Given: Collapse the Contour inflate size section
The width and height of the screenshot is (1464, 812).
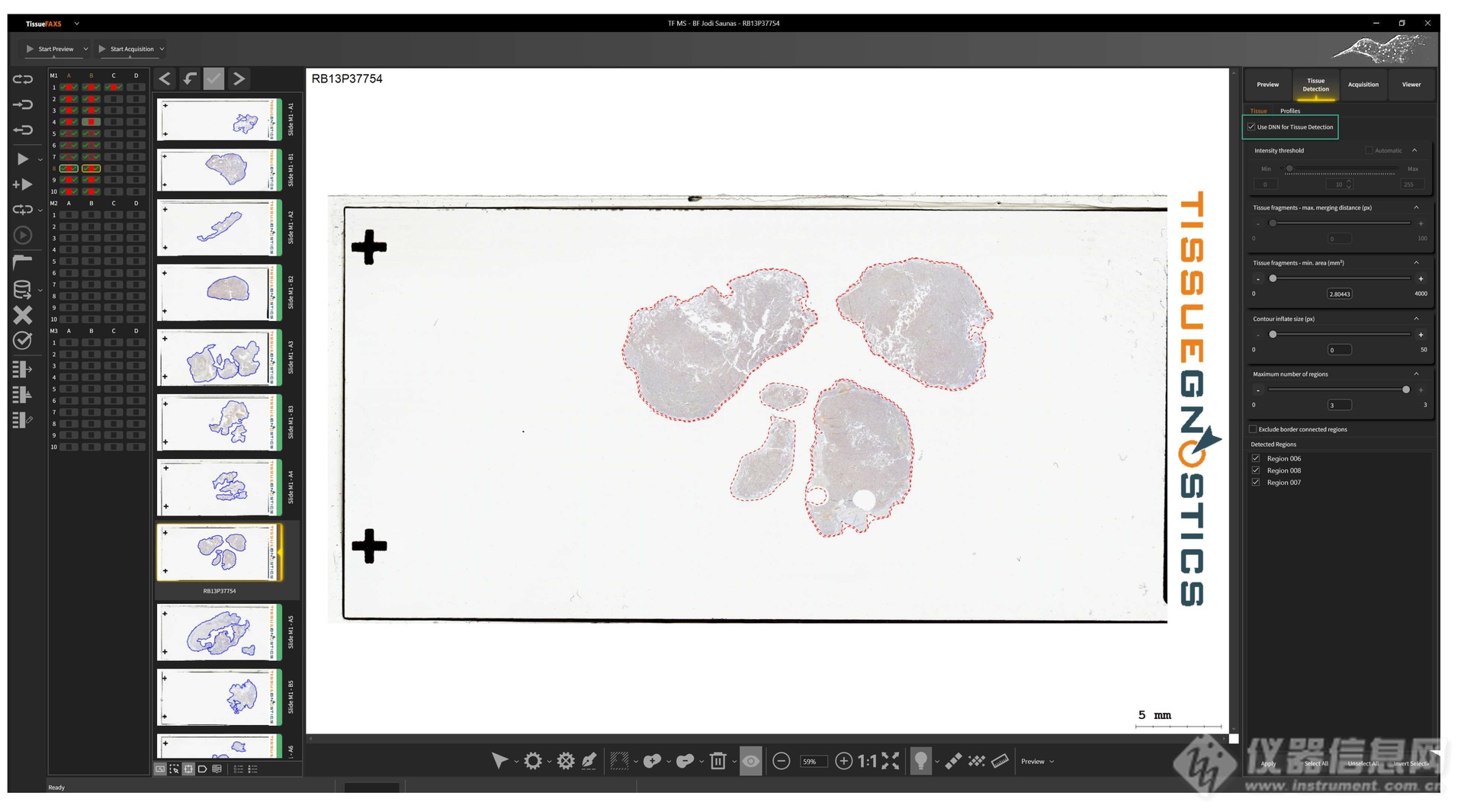Looking at the screenshot, I should [x=1417, y=319].
